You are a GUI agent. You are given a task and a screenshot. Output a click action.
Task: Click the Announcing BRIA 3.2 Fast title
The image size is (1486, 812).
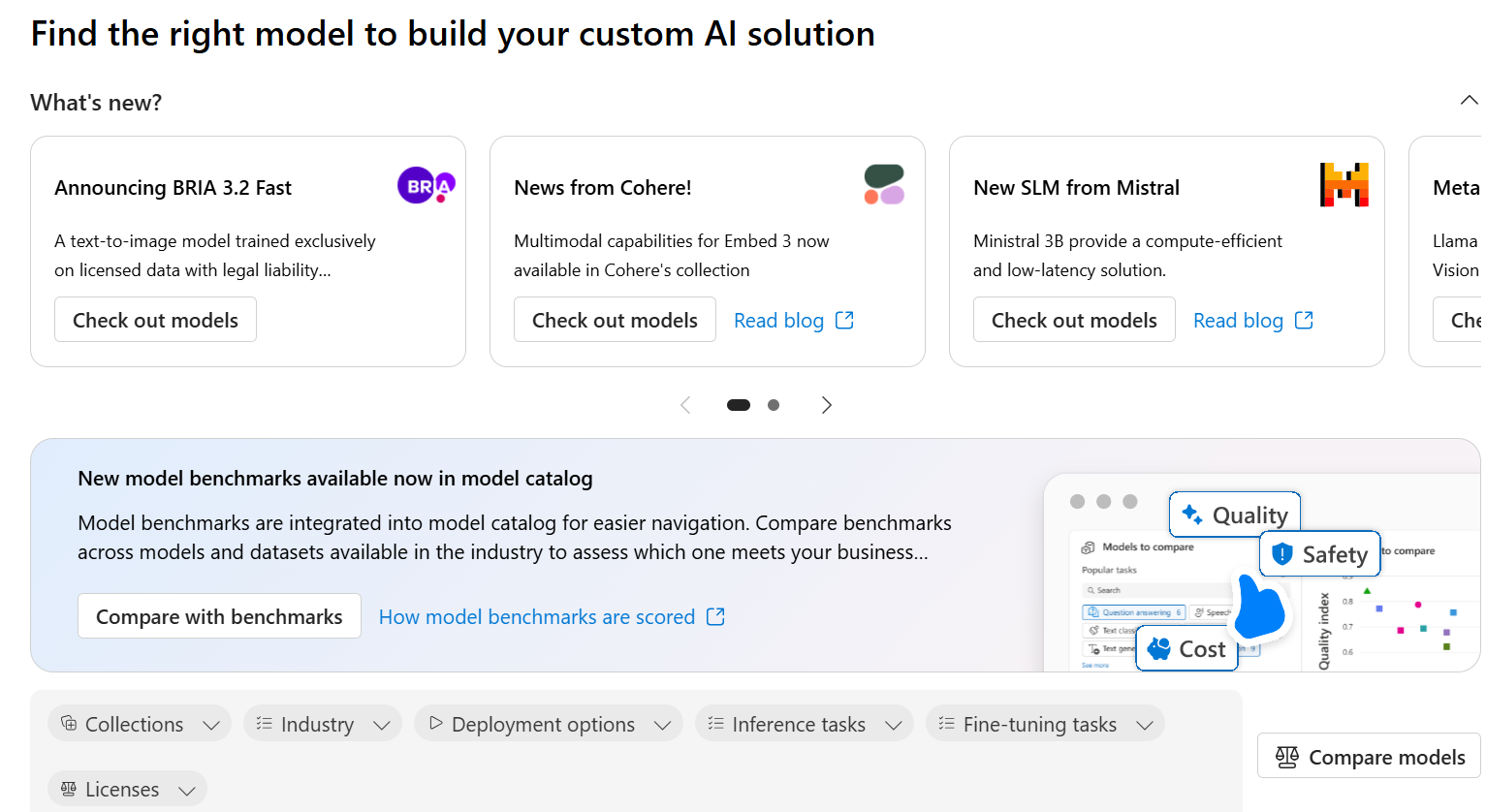[173, 188]
